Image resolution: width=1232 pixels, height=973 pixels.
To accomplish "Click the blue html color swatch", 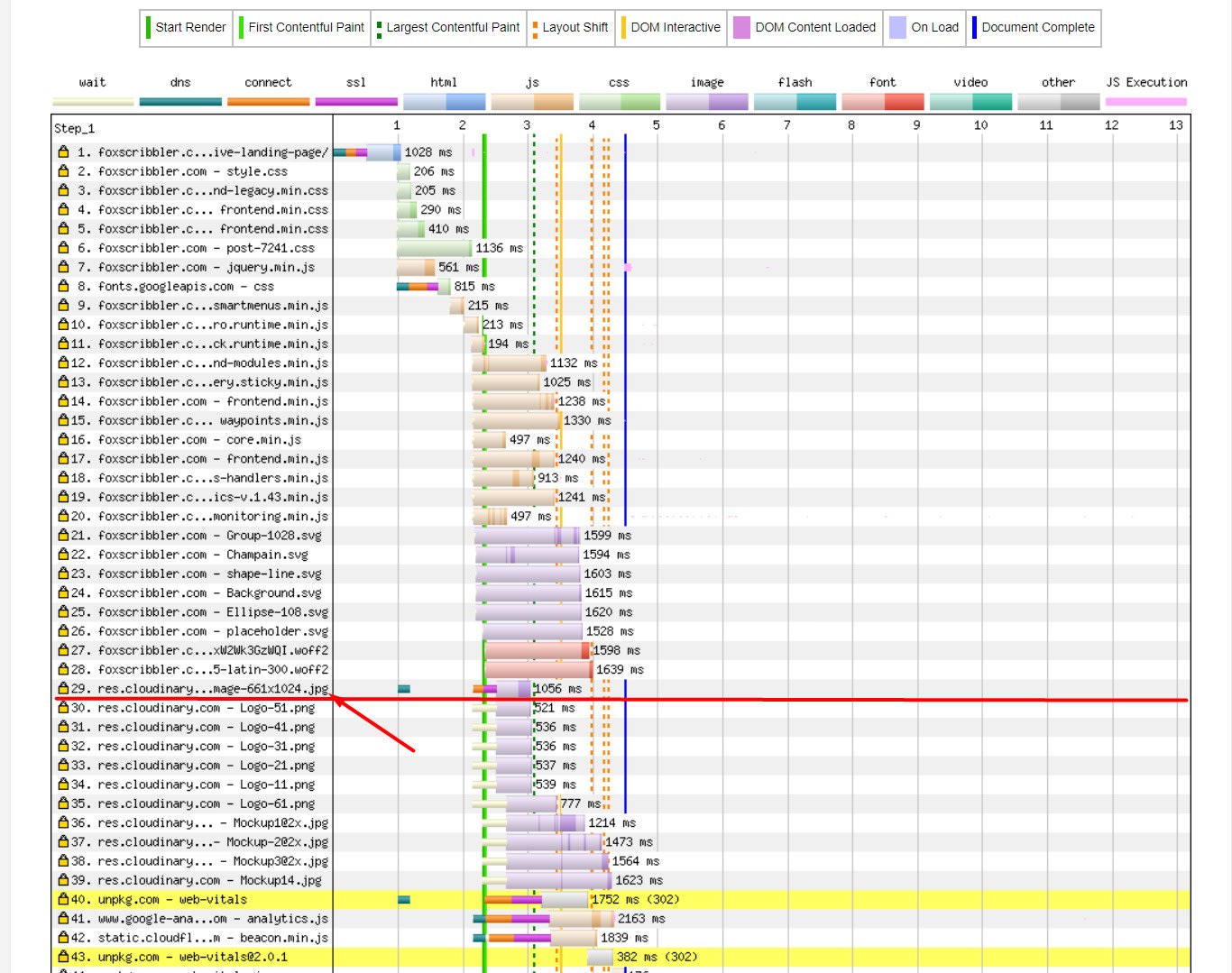I will click(444, 101).
